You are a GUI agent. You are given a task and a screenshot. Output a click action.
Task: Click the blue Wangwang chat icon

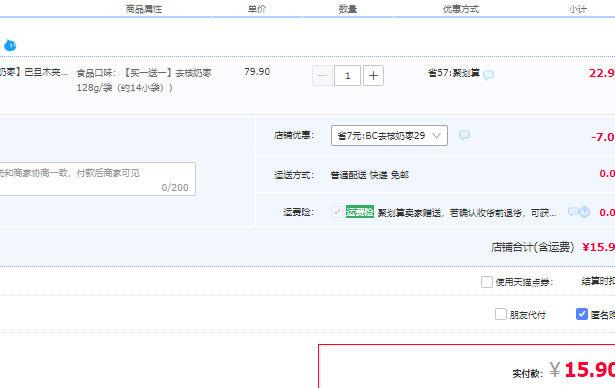point(10,46)
